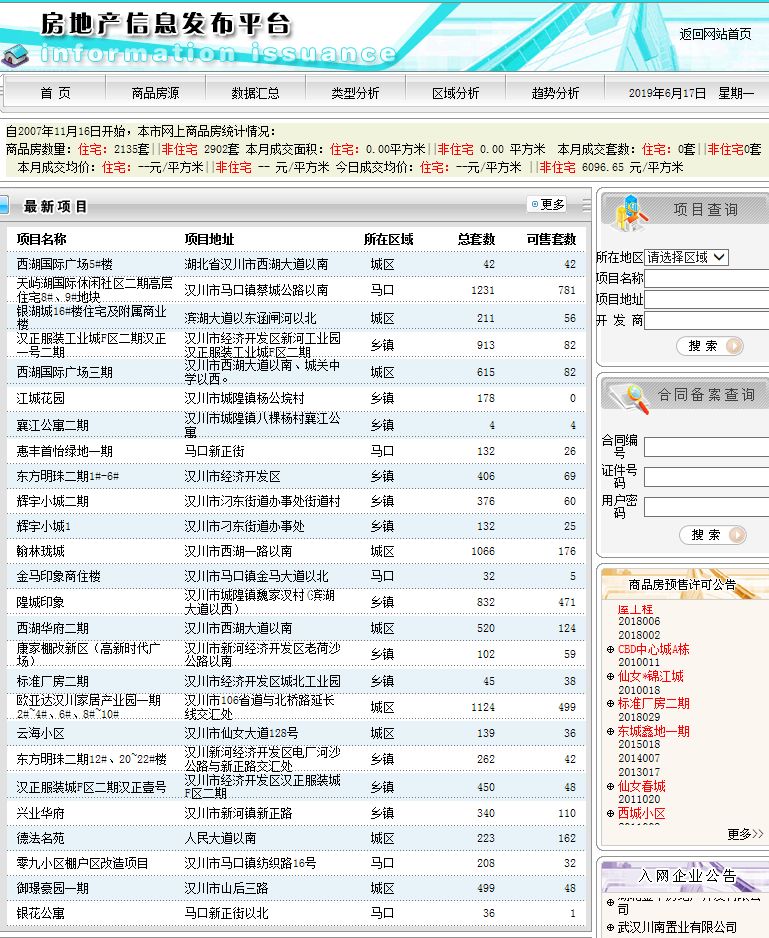
Task: Click permit number 2015018
Action: (x=639, y=745)
